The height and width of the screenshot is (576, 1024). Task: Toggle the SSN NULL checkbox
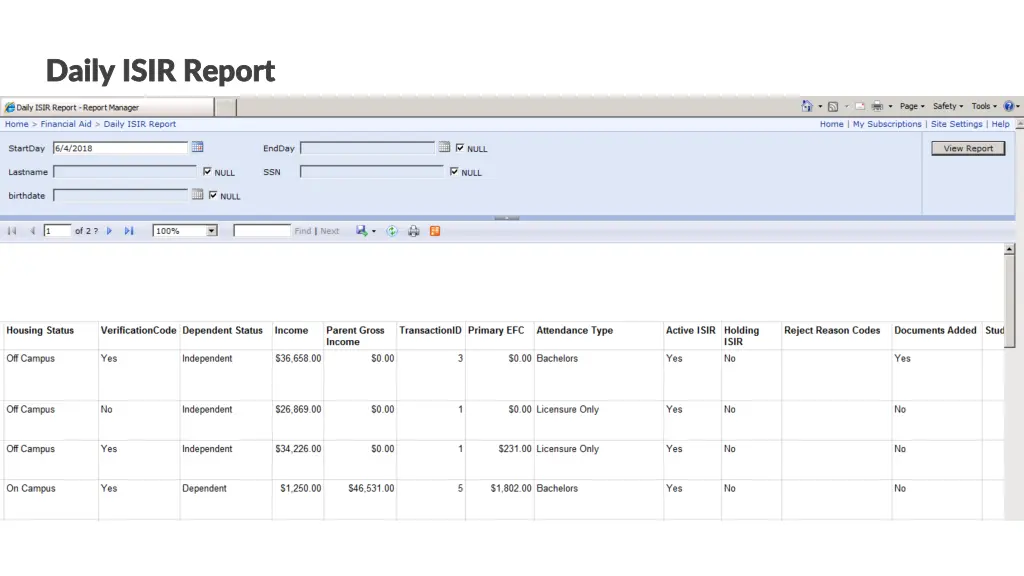454,171
